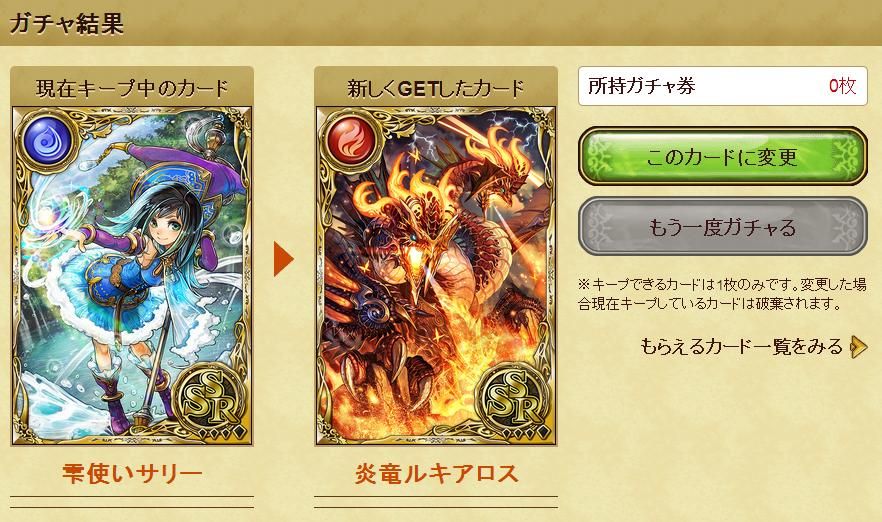Select the 炎竜ルキアロス card artwork
The image size is (882, 522).
[x=436, y=276]
